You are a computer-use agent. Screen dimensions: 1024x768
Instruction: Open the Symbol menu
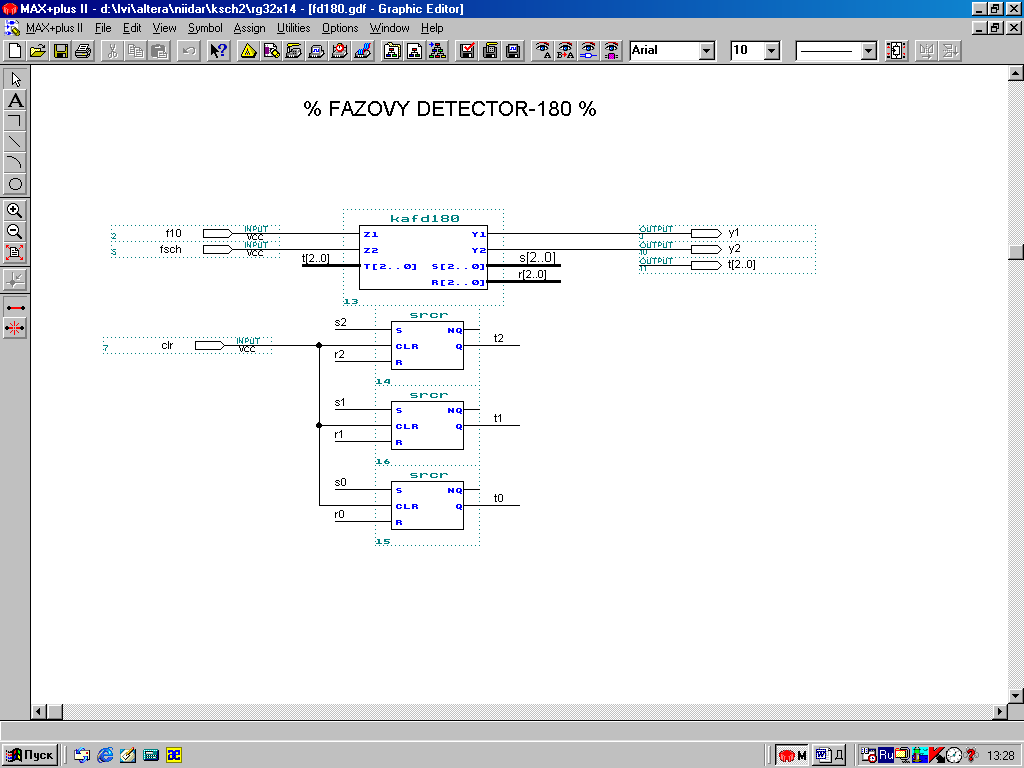(x=205, y=28)
